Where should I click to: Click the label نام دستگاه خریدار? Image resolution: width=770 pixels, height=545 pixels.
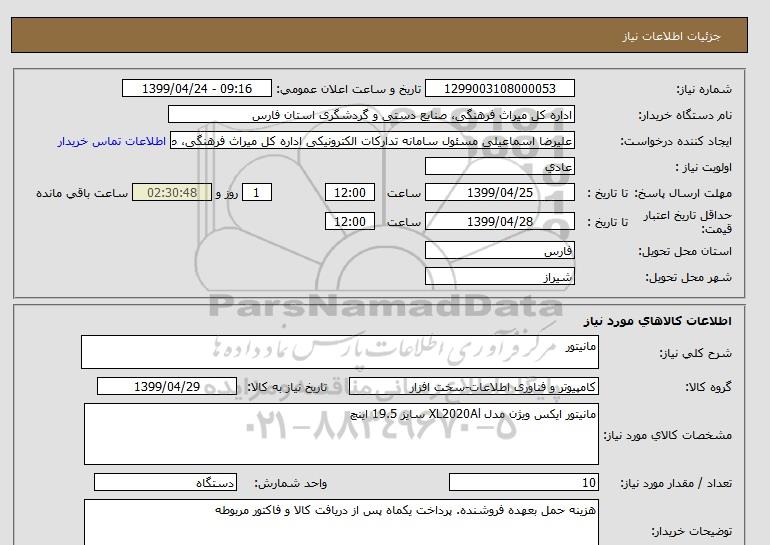point(685,115)
